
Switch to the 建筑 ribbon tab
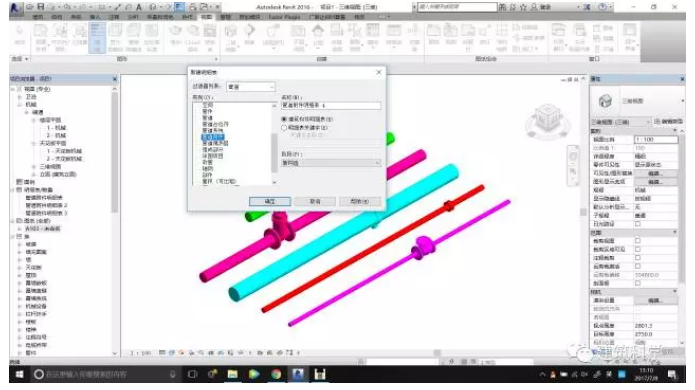point(38,17)
